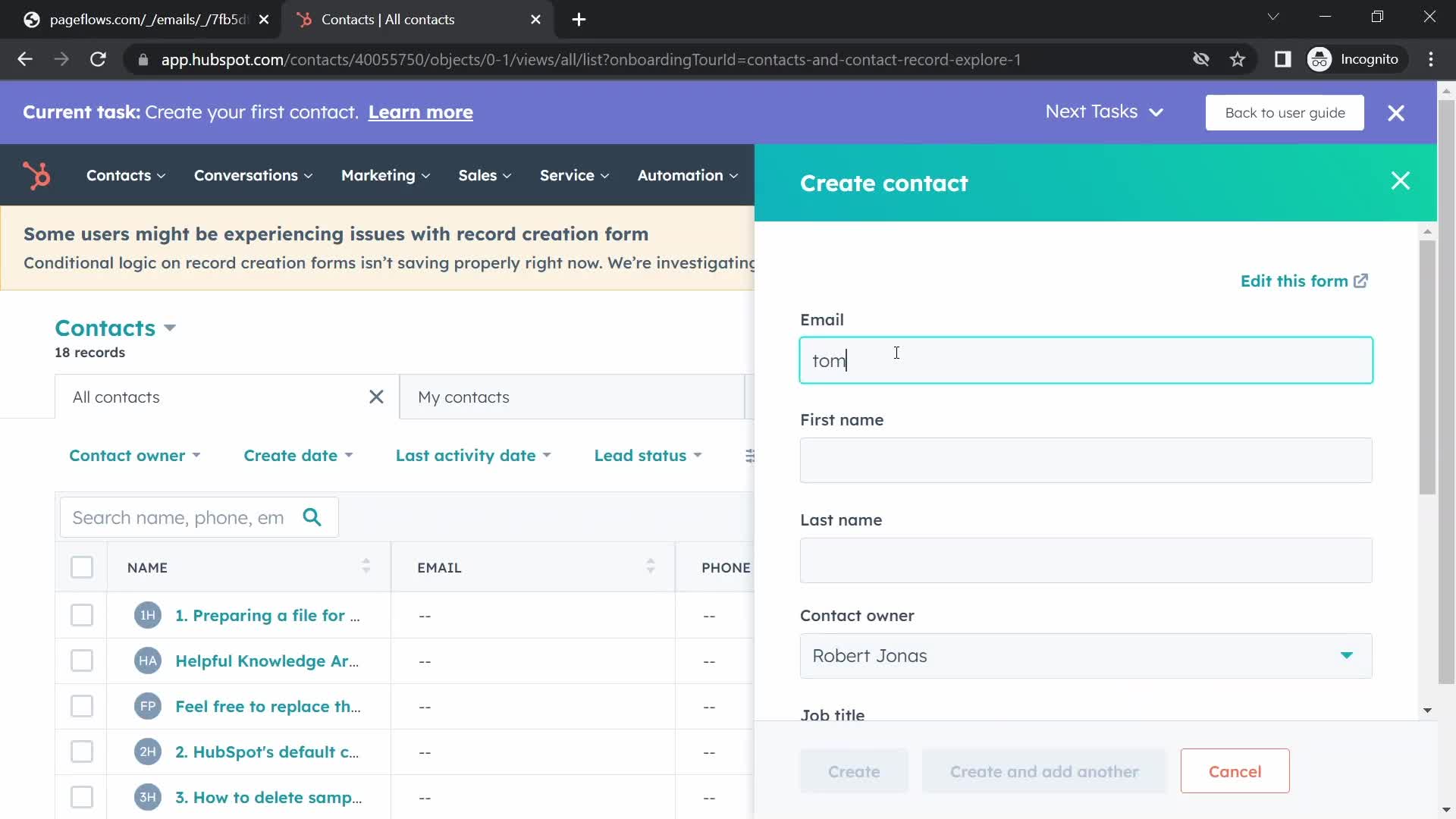1456x819 pixels.
Task: Open the Marketing navigation menu
Action: tap(377, 175)
